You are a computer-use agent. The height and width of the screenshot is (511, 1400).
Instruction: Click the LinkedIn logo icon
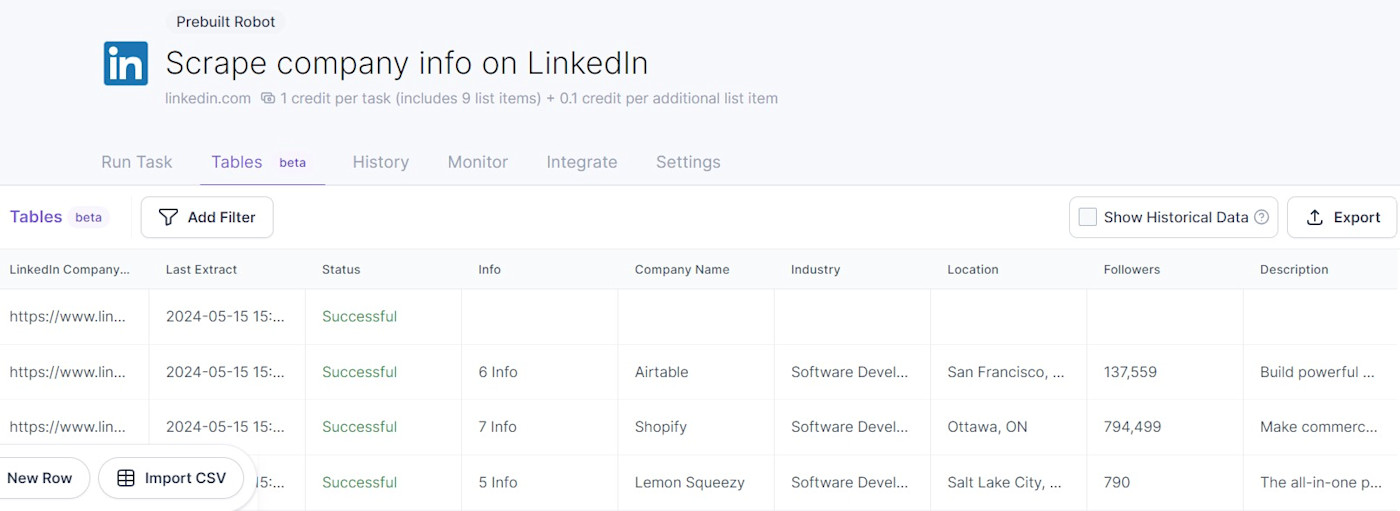click(126, 63)
